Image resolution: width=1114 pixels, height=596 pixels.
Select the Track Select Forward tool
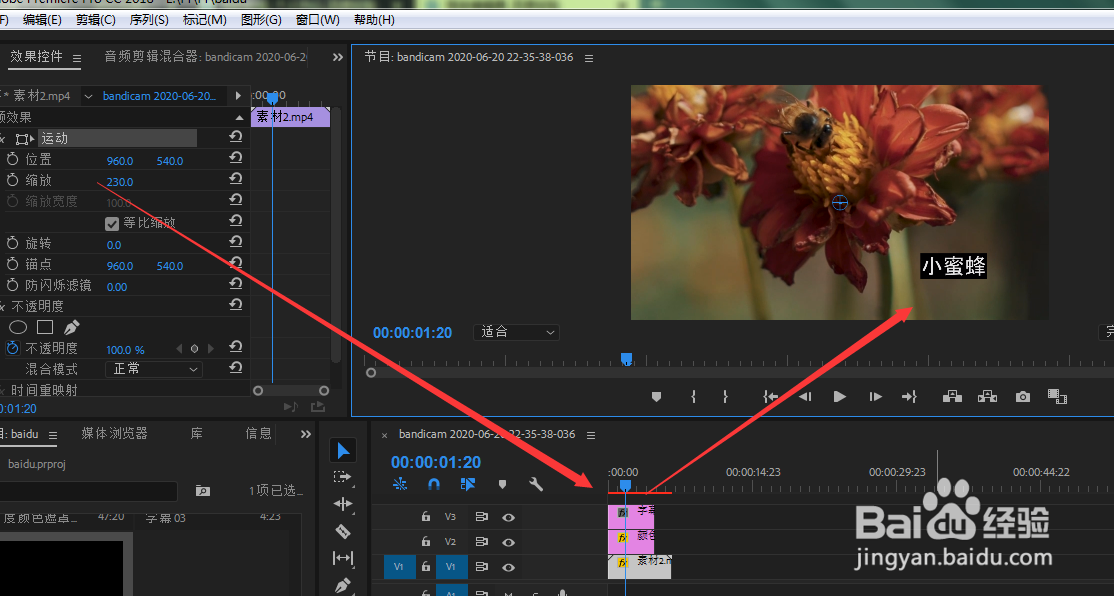pos(343,477)
